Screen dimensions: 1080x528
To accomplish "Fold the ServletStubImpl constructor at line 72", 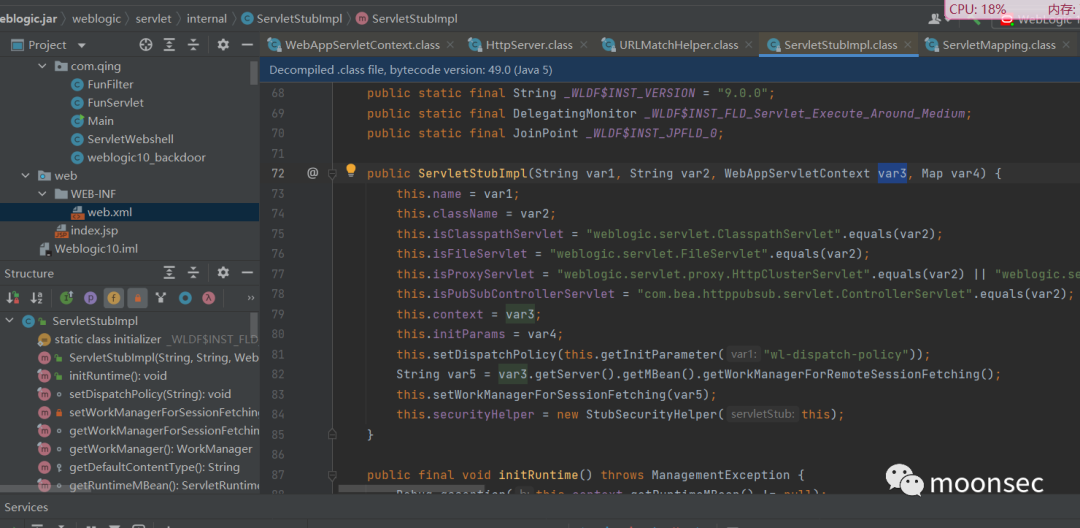I will 332,173.
